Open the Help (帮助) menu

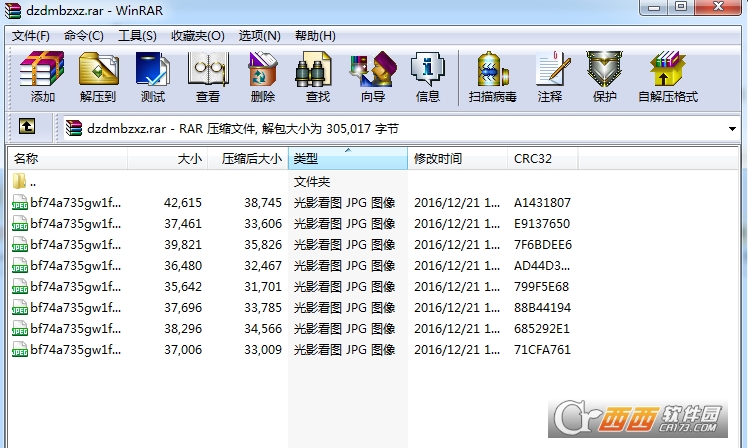tap(315, 36)
